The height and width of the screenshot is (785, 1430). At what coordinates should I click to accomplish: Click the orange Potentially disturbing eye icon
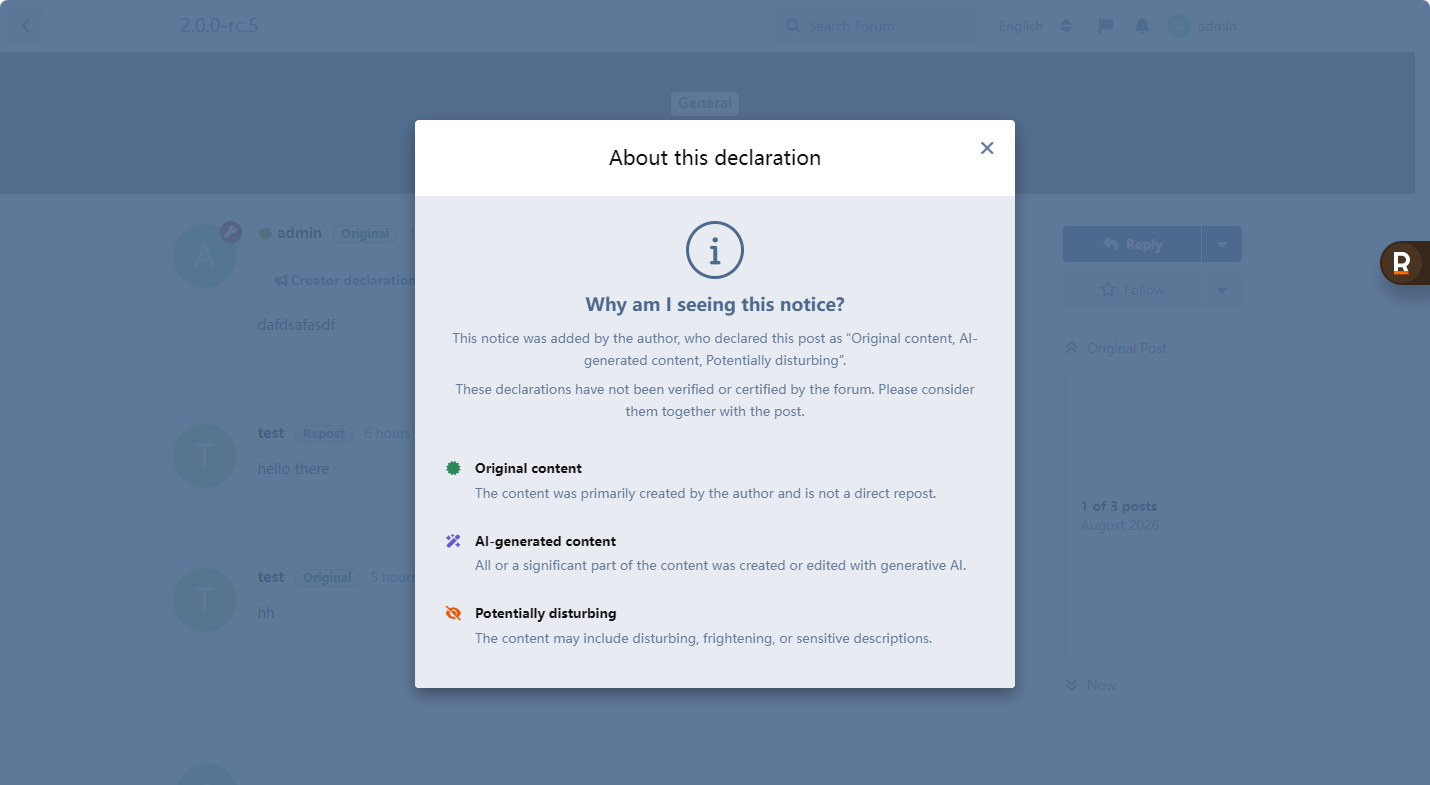[453, 613]
